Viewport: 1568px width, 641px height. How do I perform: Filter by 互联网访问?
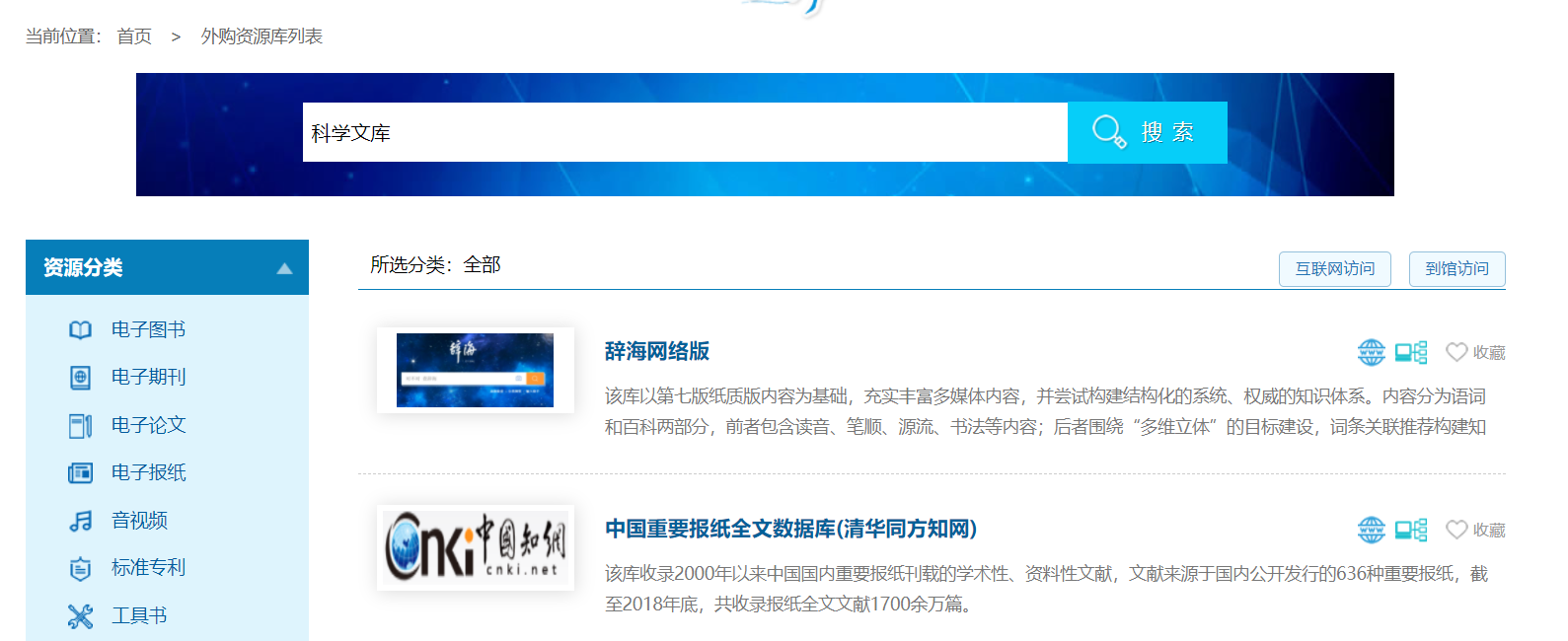(1334, 269)
